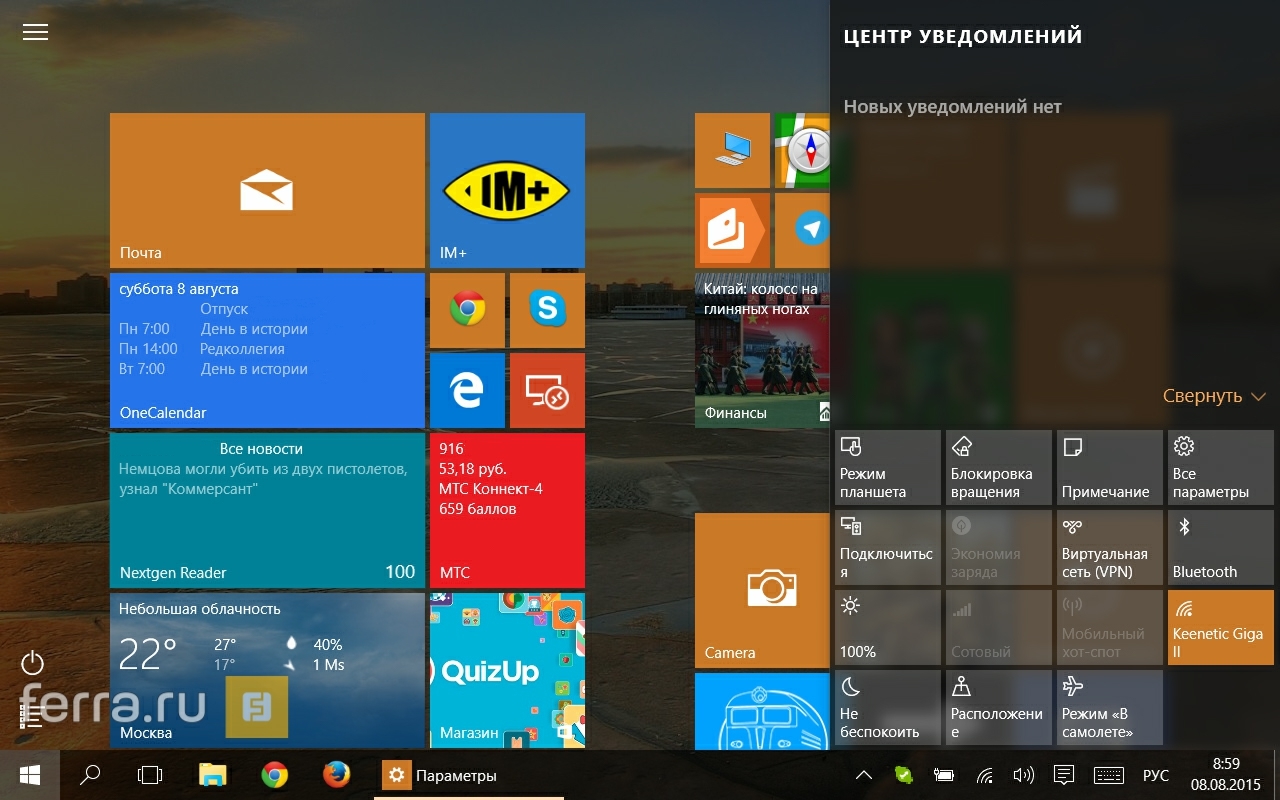Open the Skype tile

(547, 310)
